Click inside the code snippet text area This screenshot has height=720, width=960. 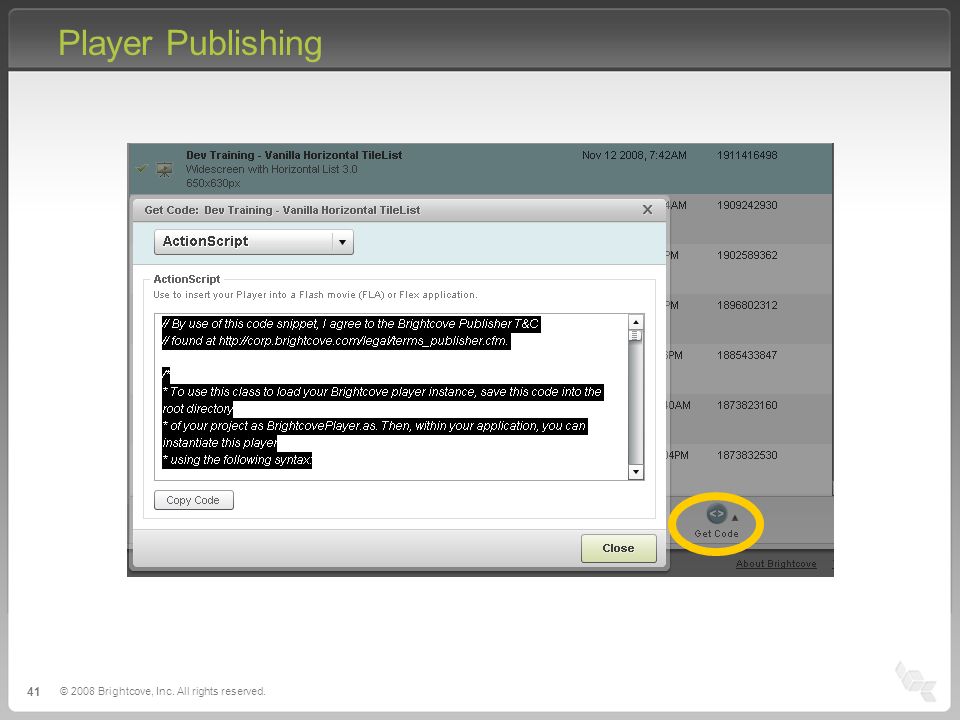(x=392, y=397)
